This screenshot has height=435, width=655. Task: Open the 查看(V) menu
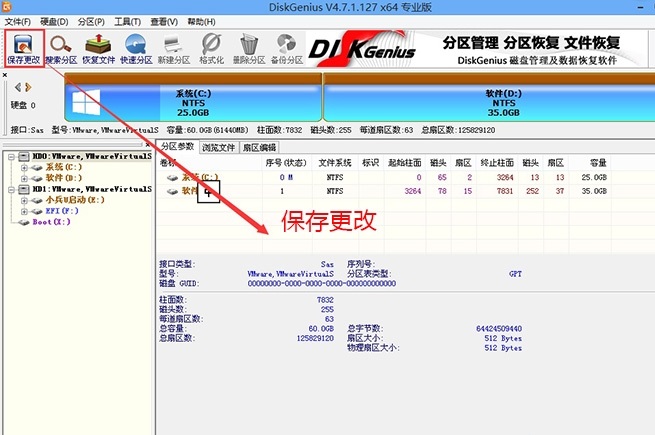coord(164,22)
